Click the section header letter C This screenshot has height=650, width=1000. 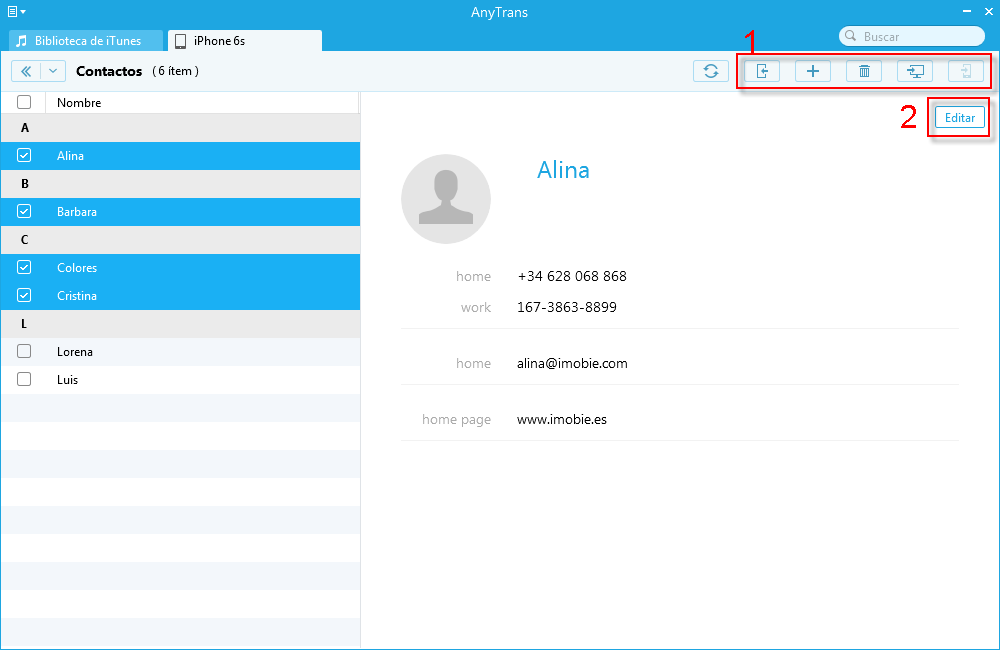point(24,240)
